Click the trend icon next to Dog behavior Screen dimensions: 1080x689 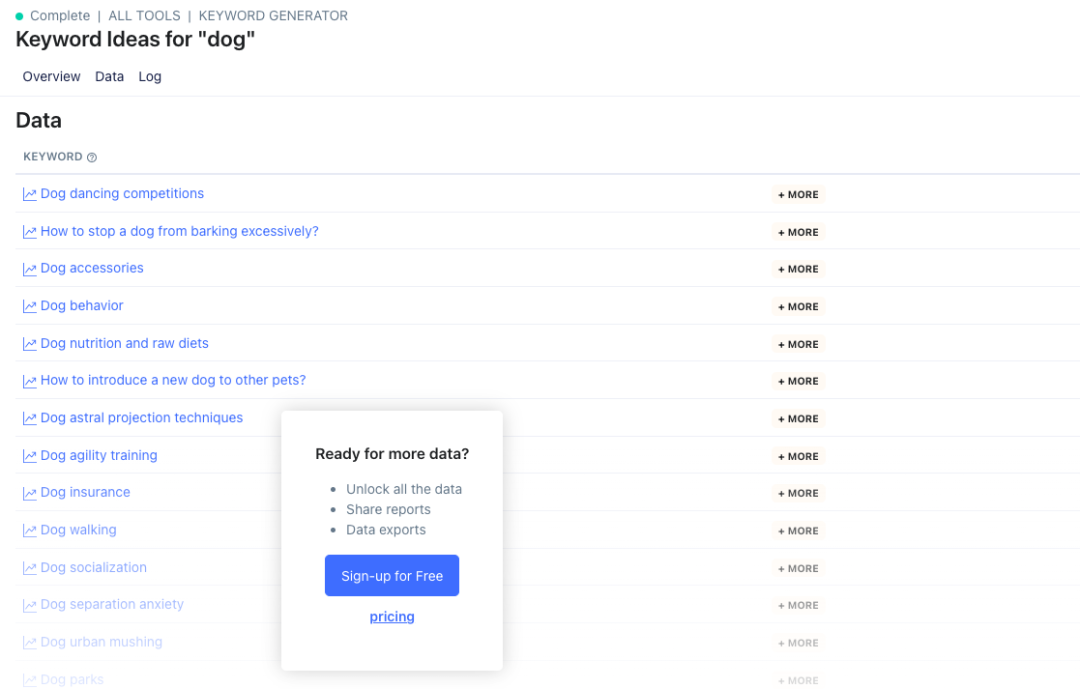(30, 307)
